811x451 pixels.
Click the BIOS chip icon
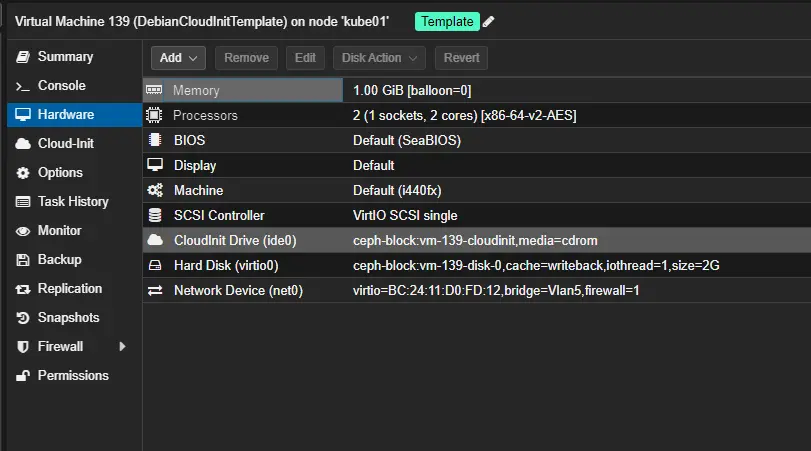(x=155, y=140)
